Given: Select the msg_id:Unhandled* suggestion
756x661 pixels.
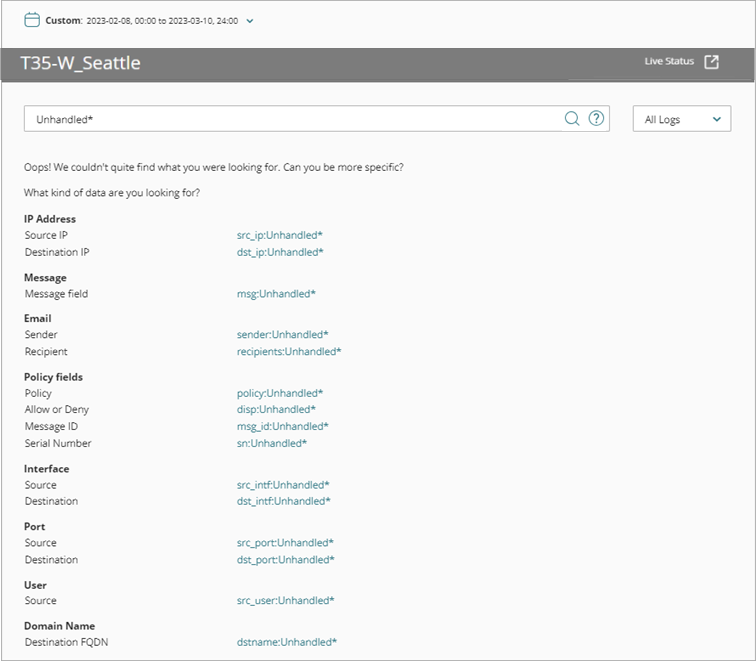Looking at the screenshot, I should pyautogui.click(x=282, y=426).
